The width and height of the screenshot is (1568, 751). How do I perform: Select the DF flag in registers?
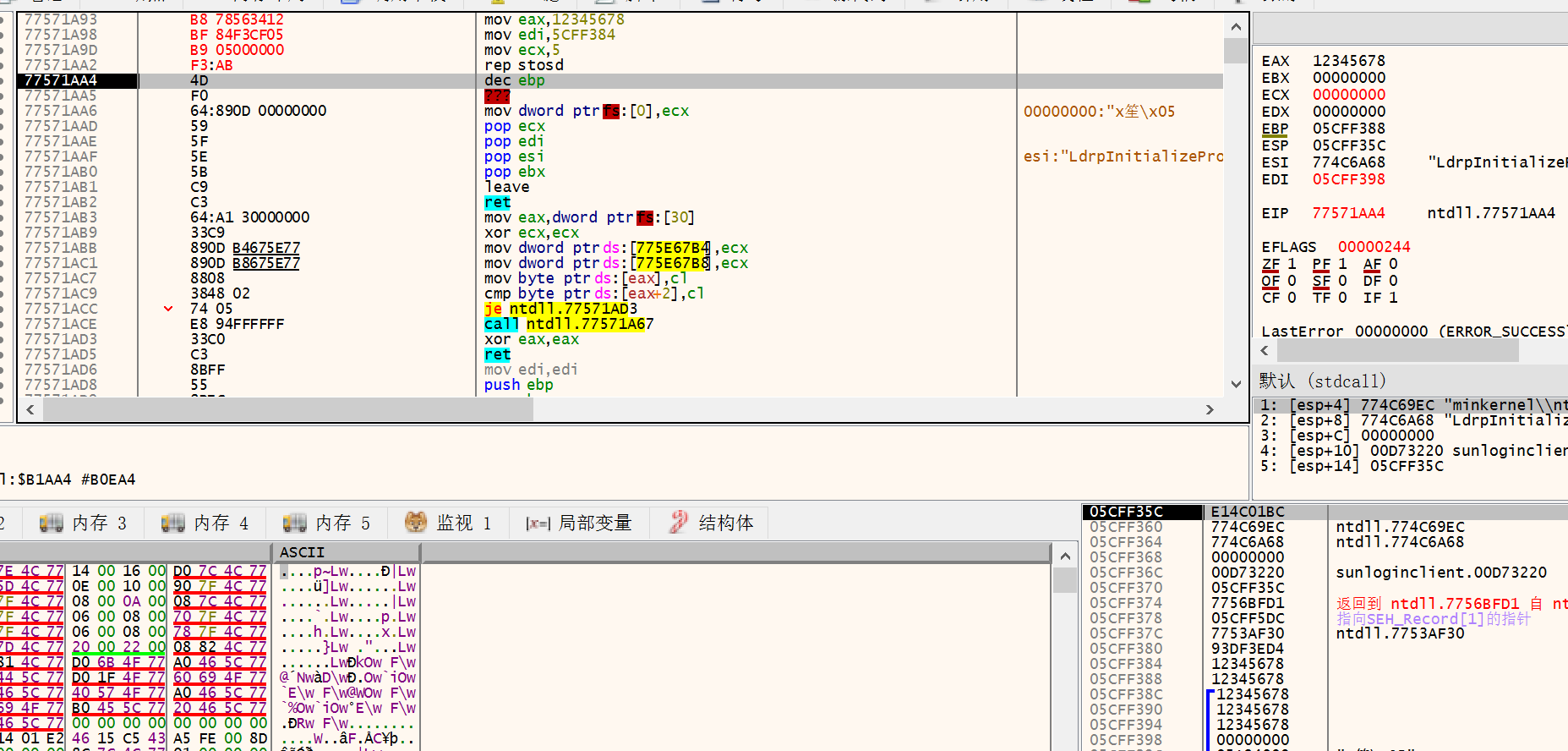[1380, 281]
